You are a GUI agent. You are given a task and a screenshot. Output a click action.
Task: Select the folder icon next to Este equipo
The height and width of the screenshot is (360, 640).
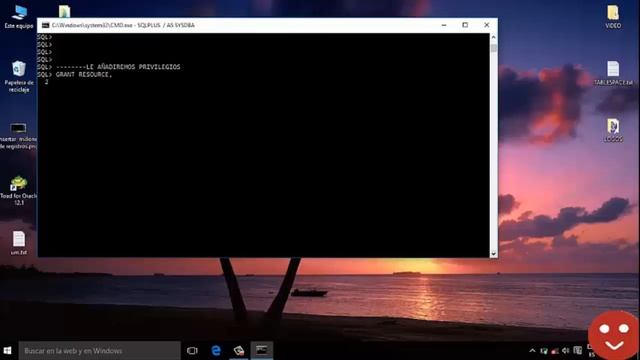point(64,11)
